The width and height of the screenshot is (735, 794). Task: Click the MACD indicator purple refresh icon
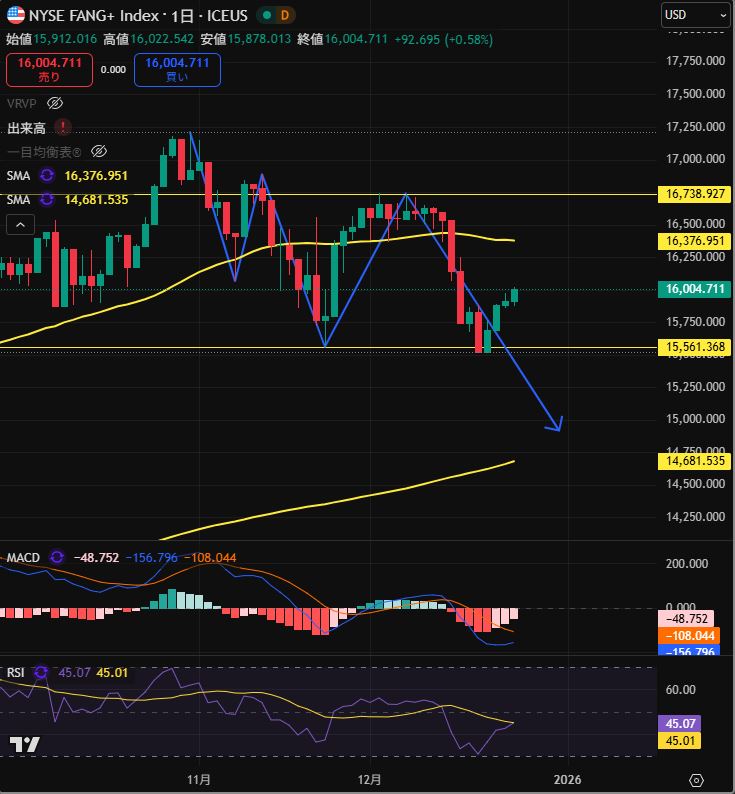tap(57, 556)
